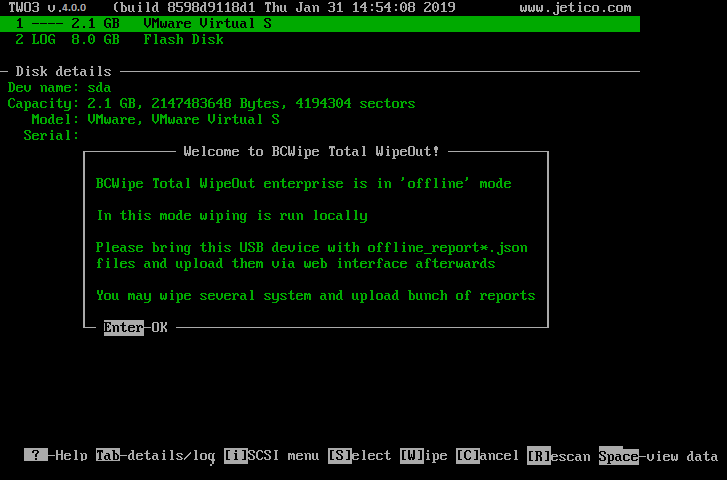Image resolution: width=727 pixels, height=480 pixels.
Task: Click the [S]elect command
Action: (x=359, y=455)
